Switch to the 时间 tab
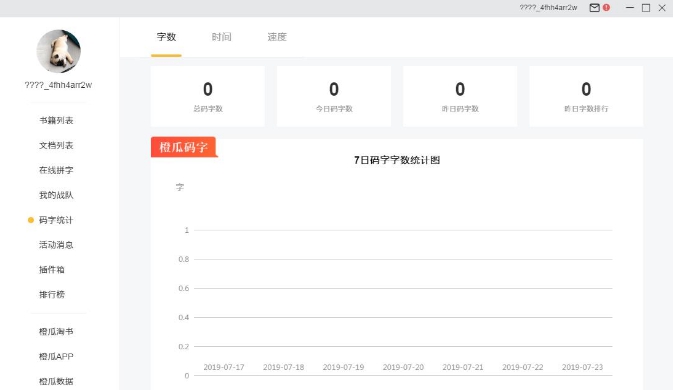 pyautogui.click(x=221, y=37)
